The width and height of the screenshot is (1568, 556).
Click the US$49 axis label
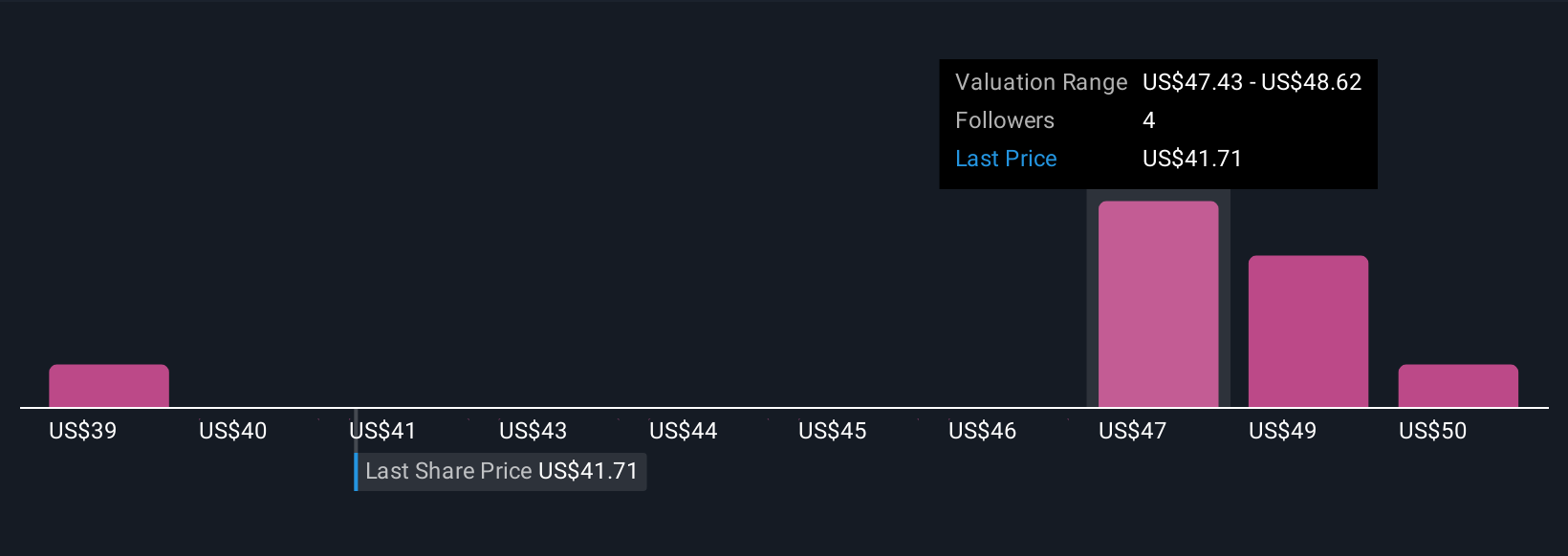[x=1282, y=431]
